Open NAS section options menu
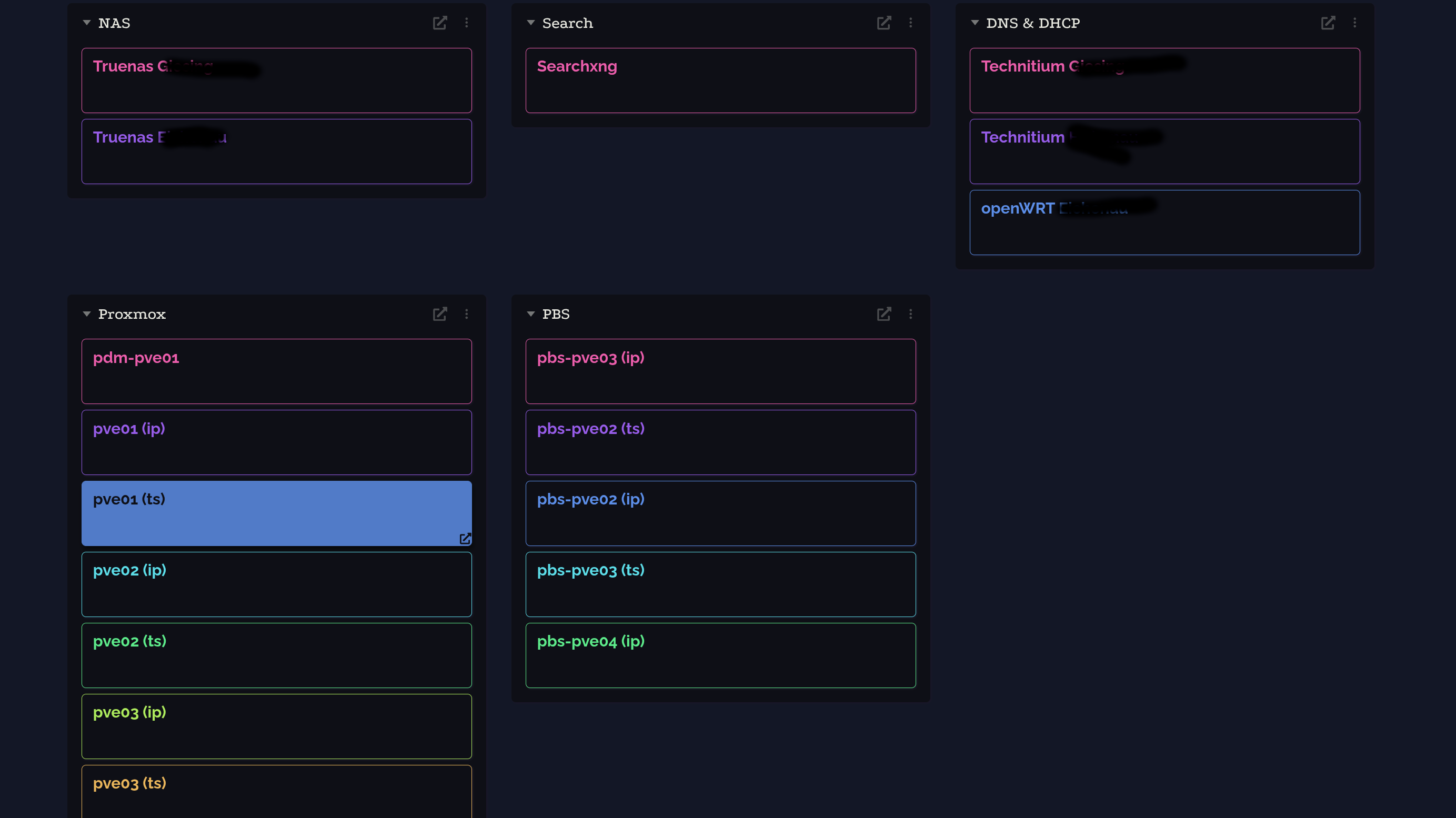 pos(466,23)
